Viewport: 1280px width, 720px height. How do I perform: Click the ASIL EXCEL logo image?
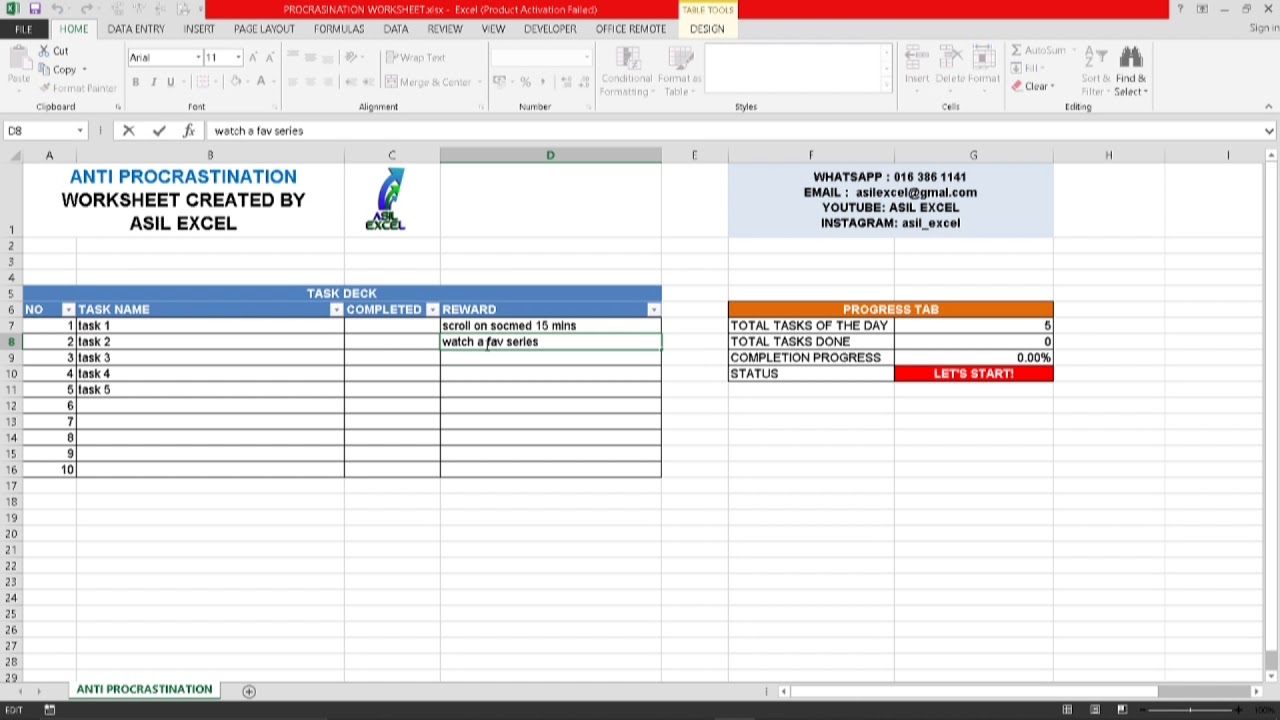click(387, 199)
